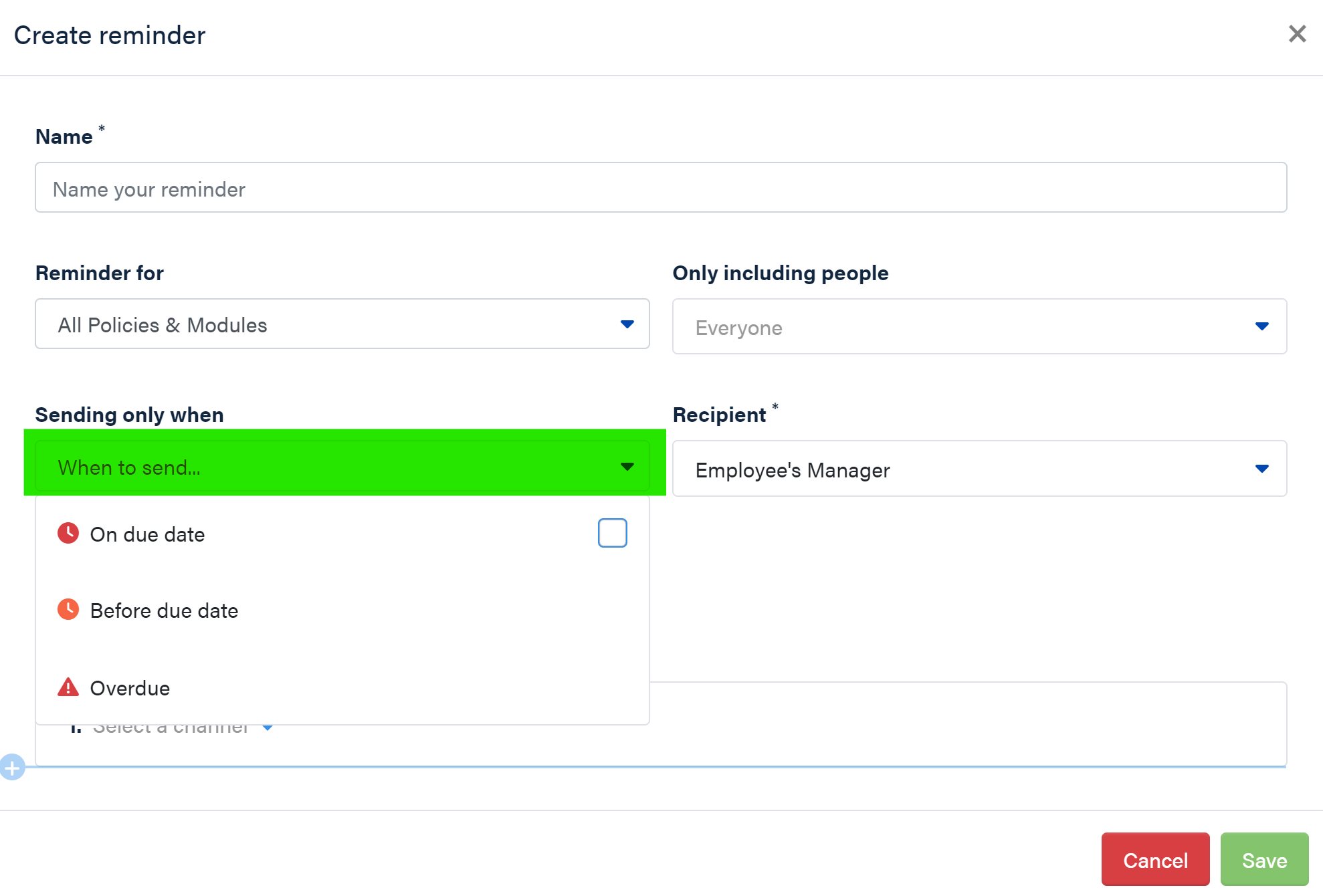Viewport: 1323px width, 896px height.
Task: Click the red clock icon beside On due date
Action: pos(68,533)
